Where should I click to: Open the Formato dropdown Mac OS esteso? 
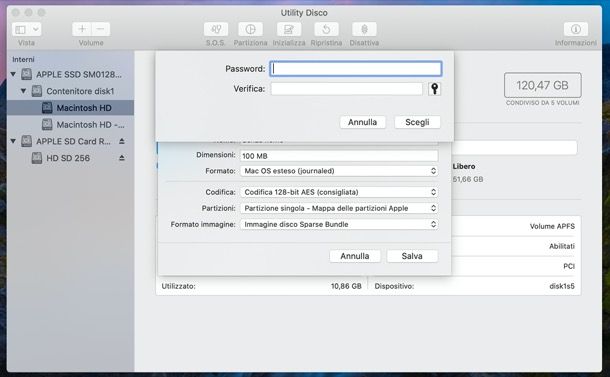[339, 171]
